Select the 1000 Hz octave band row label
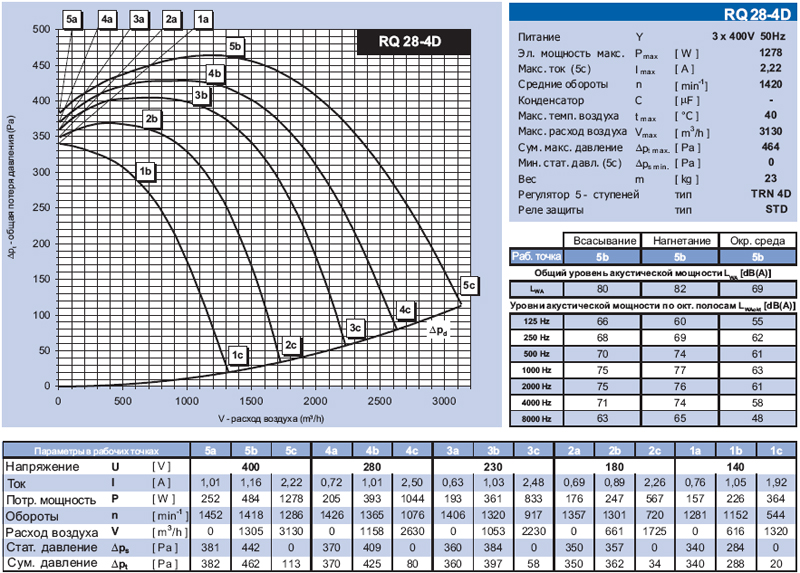Screen dimensions: 800x573 [536, 369]
